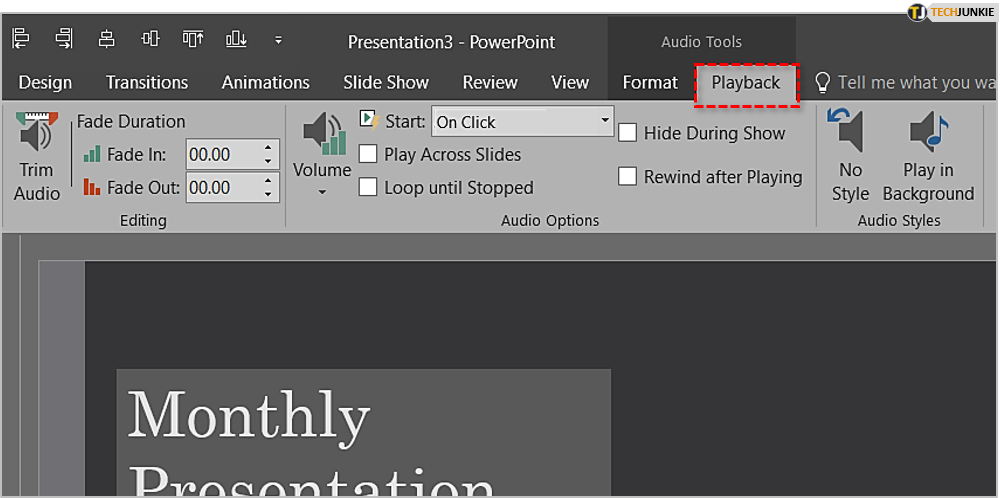Open the Slide Show tab

386,82
